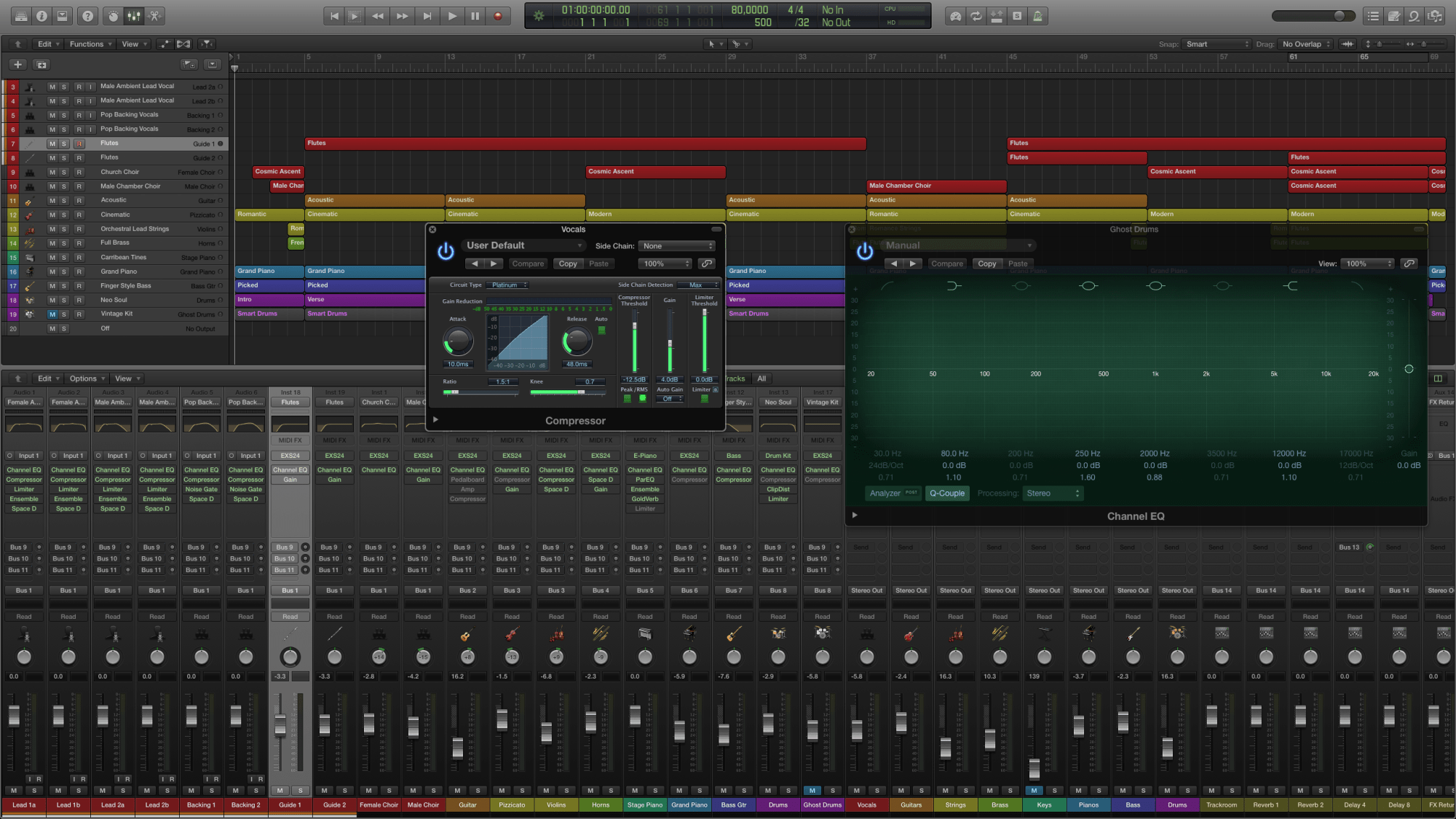Click the rewind transport control icon
The image size is (1456, 819).
click(x=378, y=15)
